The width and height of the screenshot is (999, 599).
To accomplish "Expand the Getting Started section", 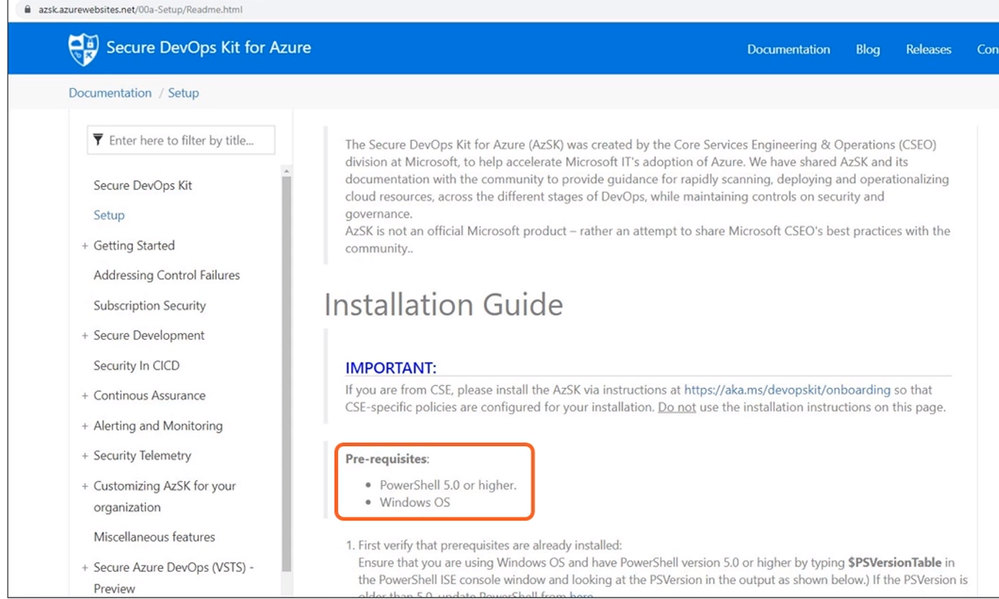I will pyautogui.click(x=84, y=245).
